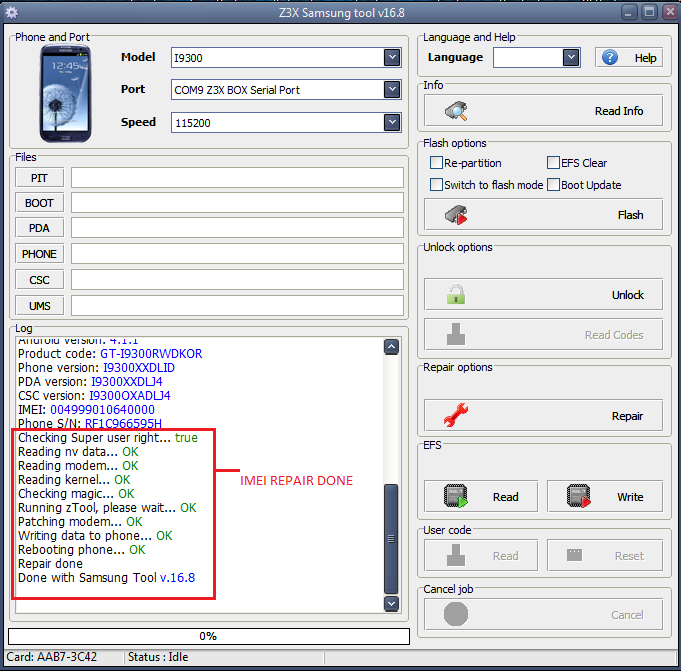Viewport: 681px width, 671px height.
Task: Click the Help button text
Action: tap(645, 58)
